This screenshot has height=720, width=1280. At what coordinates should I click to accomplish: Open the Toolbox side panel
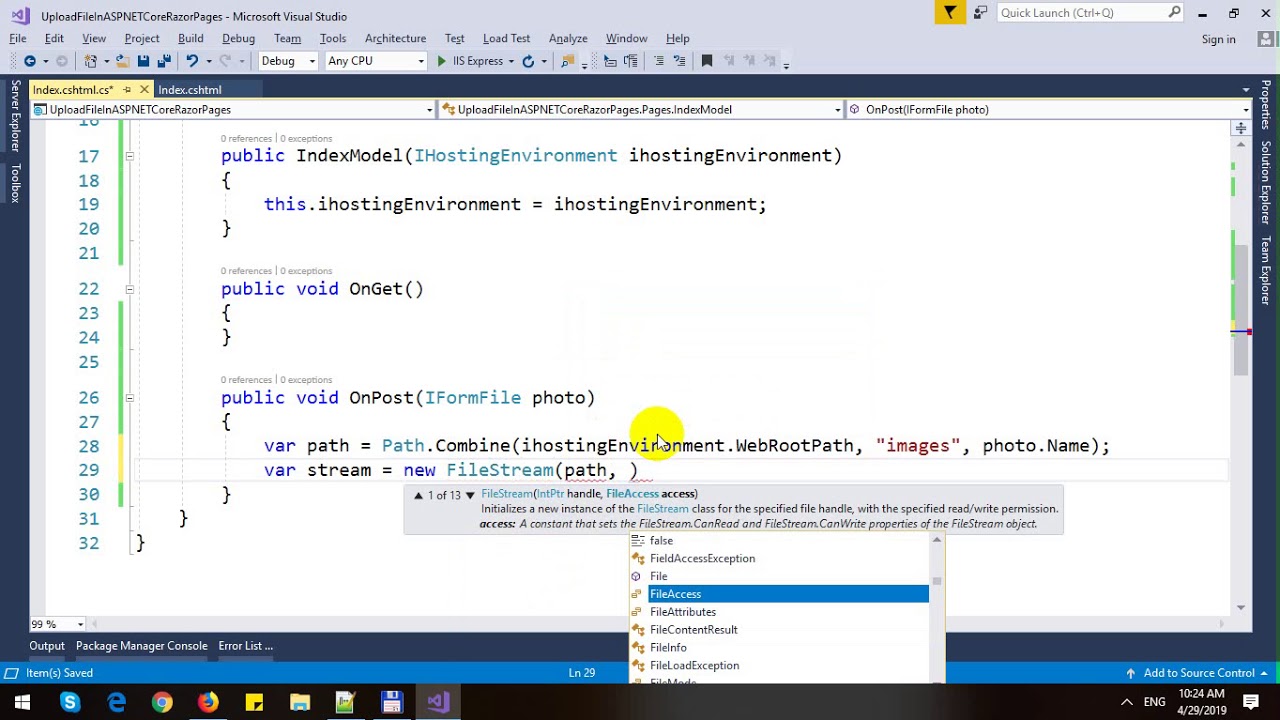pos(15,184)
